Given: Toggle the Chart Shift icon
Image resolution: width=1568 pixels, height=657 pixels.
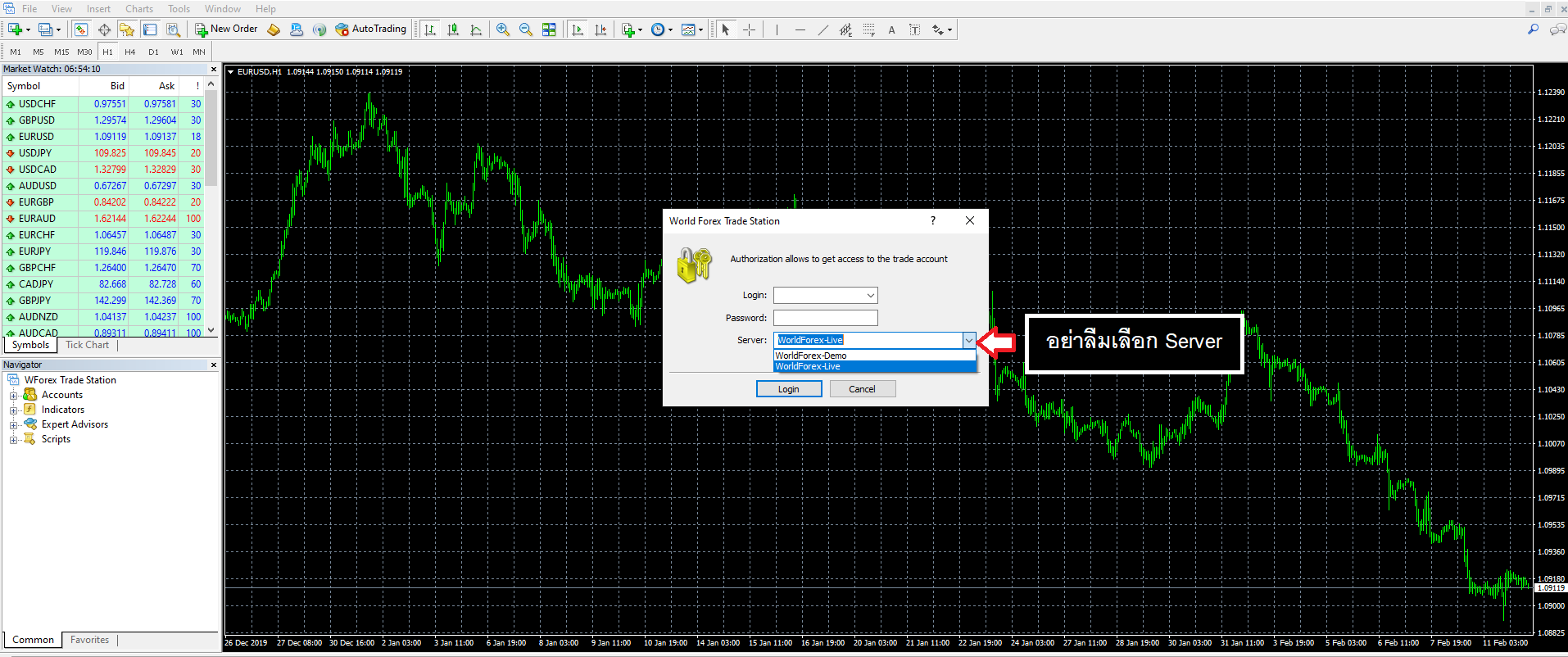Looking at the screenshot, I should pyautogui.click(x=600, y=29).
